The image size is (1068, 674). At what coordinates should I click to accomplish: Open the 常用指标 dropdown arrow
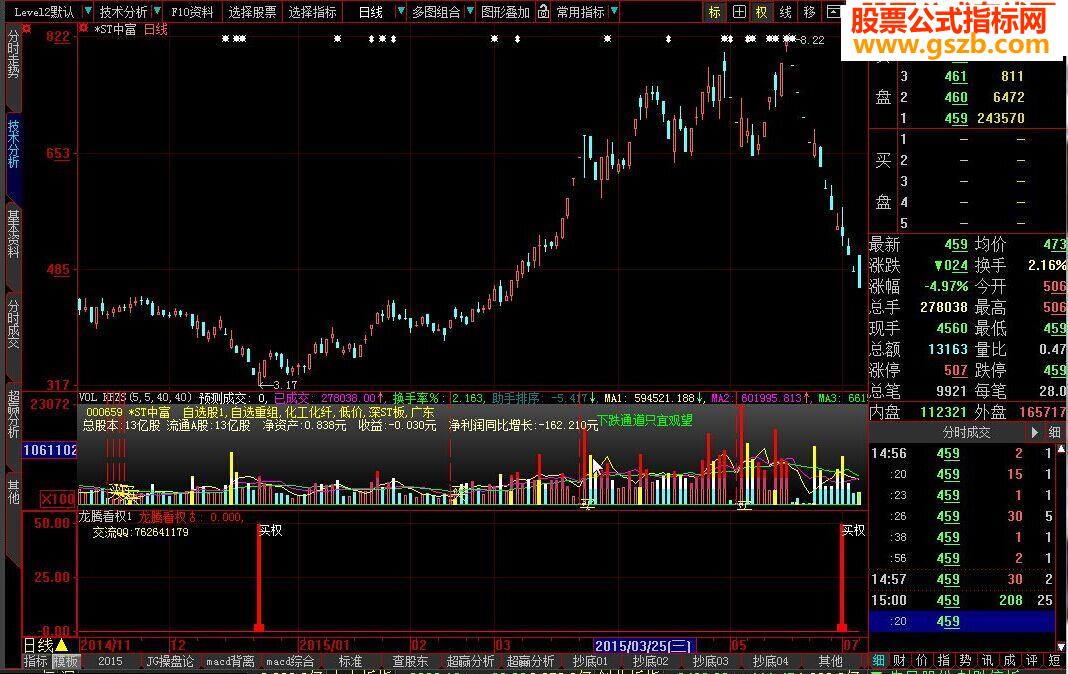(614, 12)
